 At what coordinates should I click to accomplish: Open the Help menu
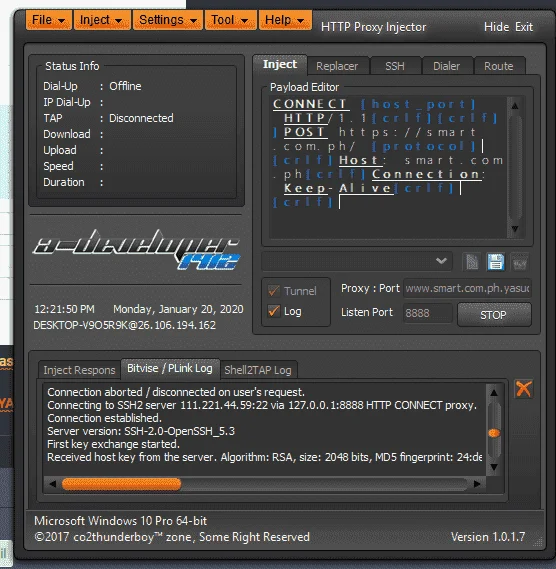(285, 20)
